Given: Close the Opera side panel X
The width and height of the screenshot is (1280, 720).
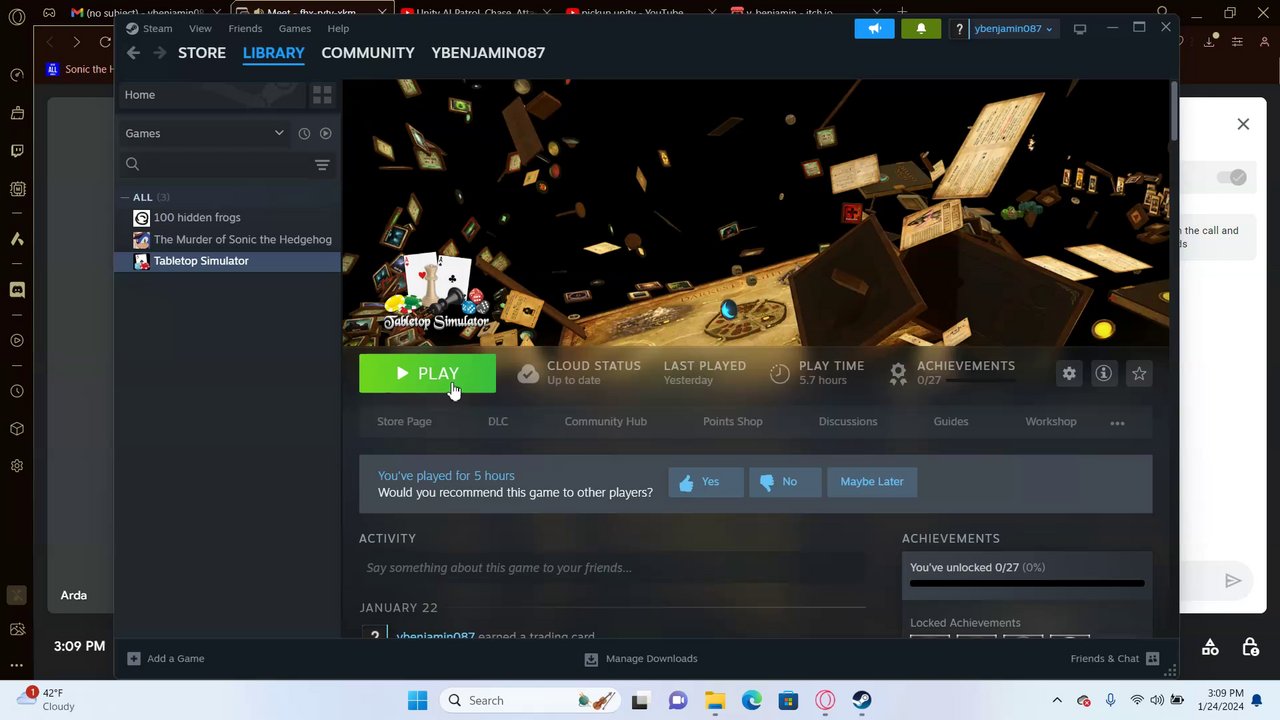Looking at the screenshot, I should (1243, 124).
